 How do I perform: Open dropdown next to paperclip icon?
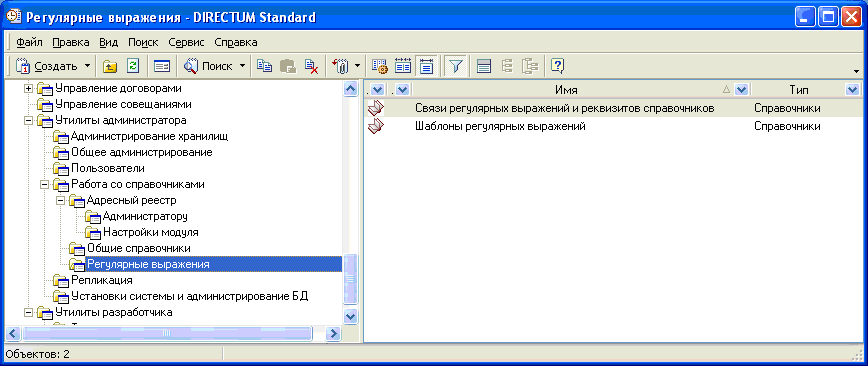[x=357, y=66]
